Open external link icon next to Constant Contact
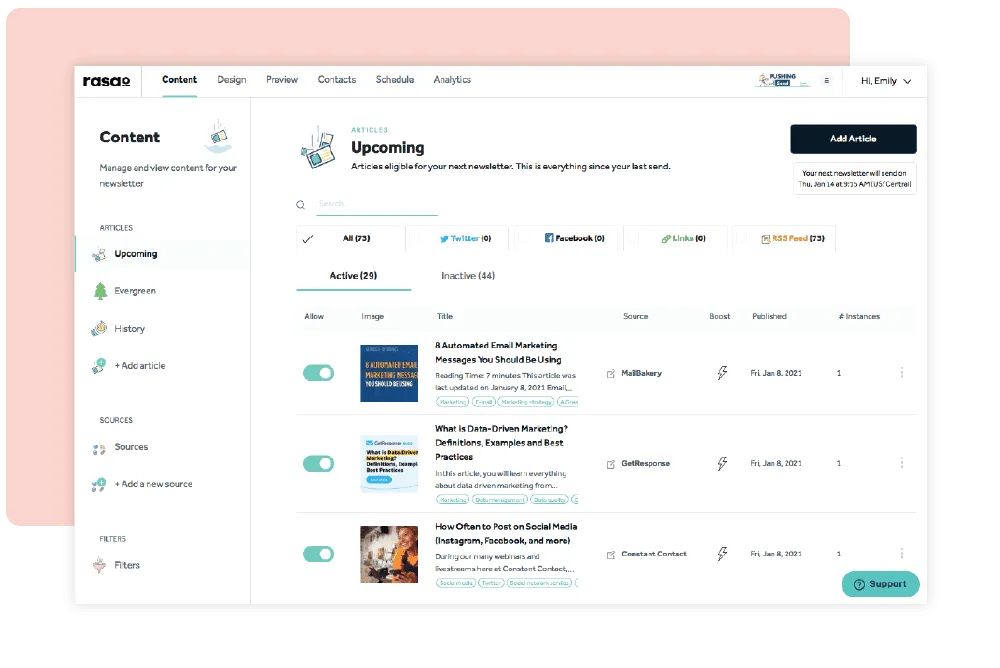1000x668 pixels. tap(611, 554)
